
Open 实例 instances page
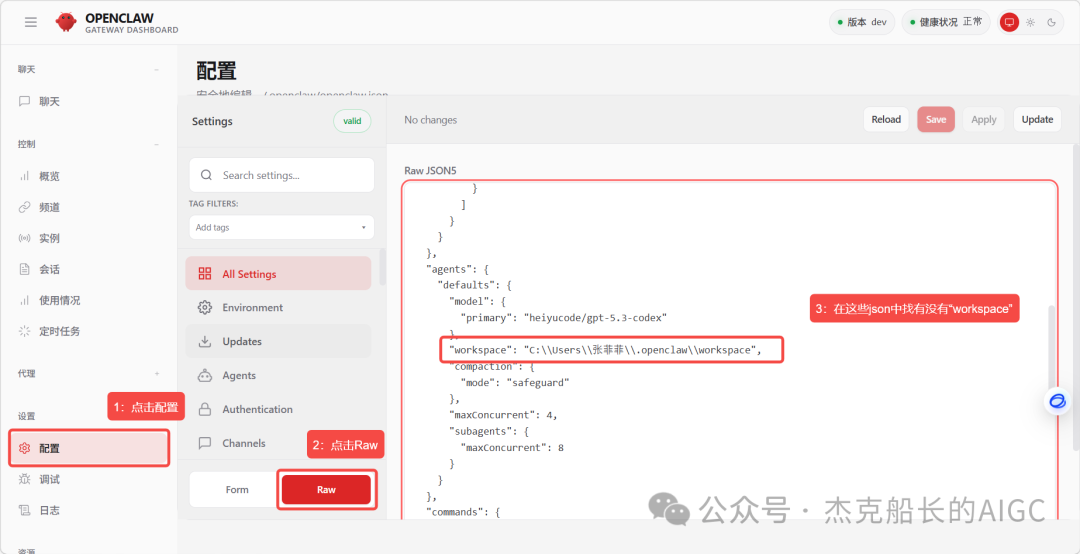pyautogui.click(x=89, y=238)
